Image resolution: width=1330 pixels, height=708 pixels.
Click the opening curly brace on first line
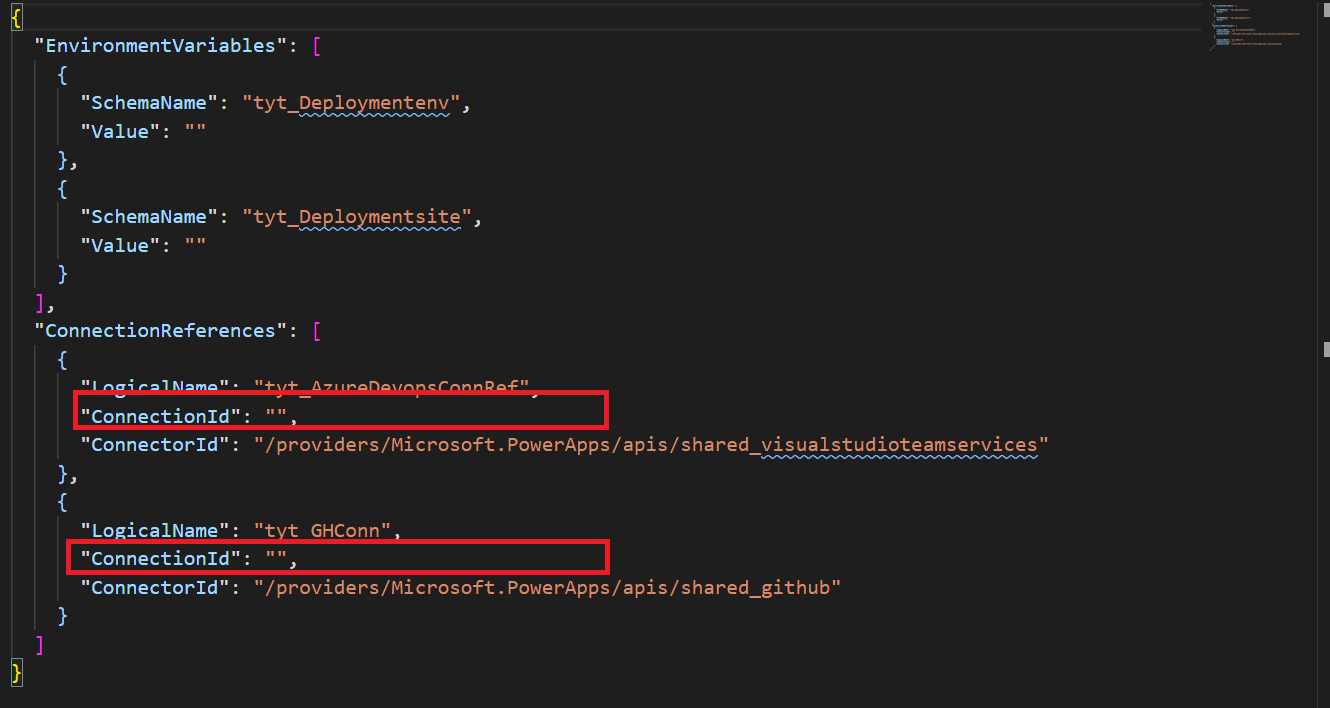[x=16, y=18]
